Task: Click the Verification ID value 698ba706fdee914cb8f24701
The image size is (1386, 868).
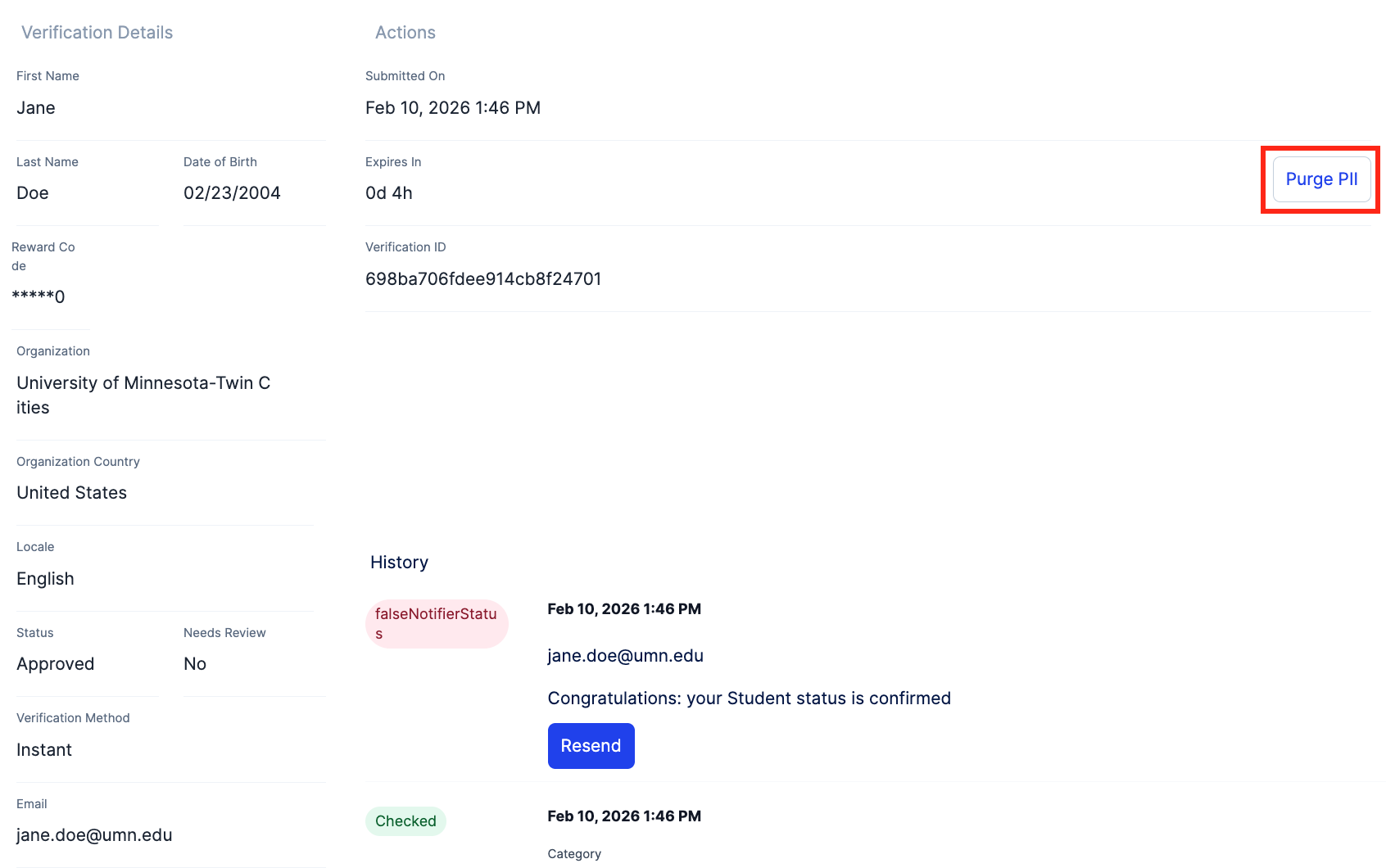Action: (483, 279)
